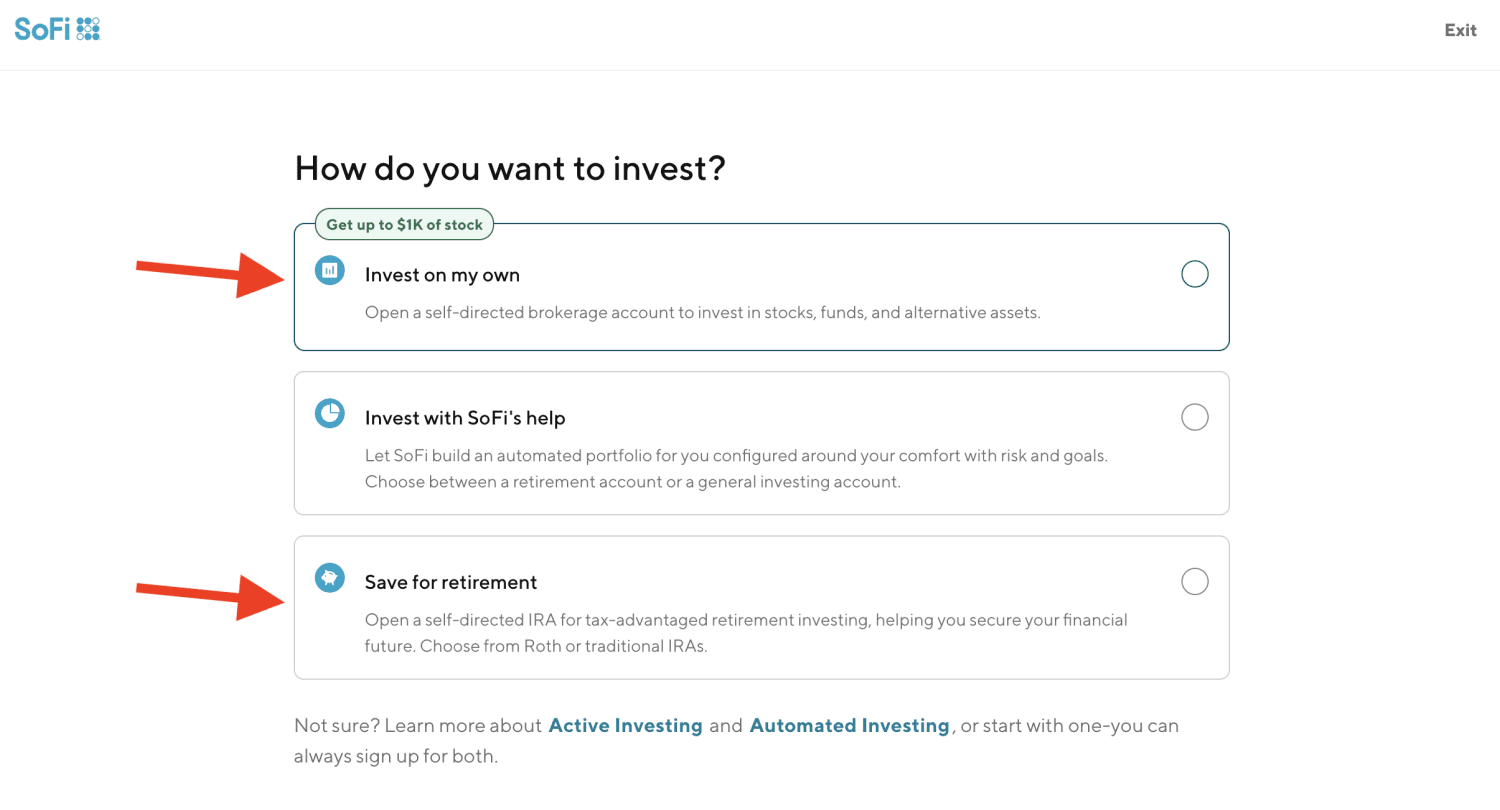This screenshot has width=1500, height=810.
Task: Click the automated portfolio description text
Action: pyautogui.click(x=736, y=469)
